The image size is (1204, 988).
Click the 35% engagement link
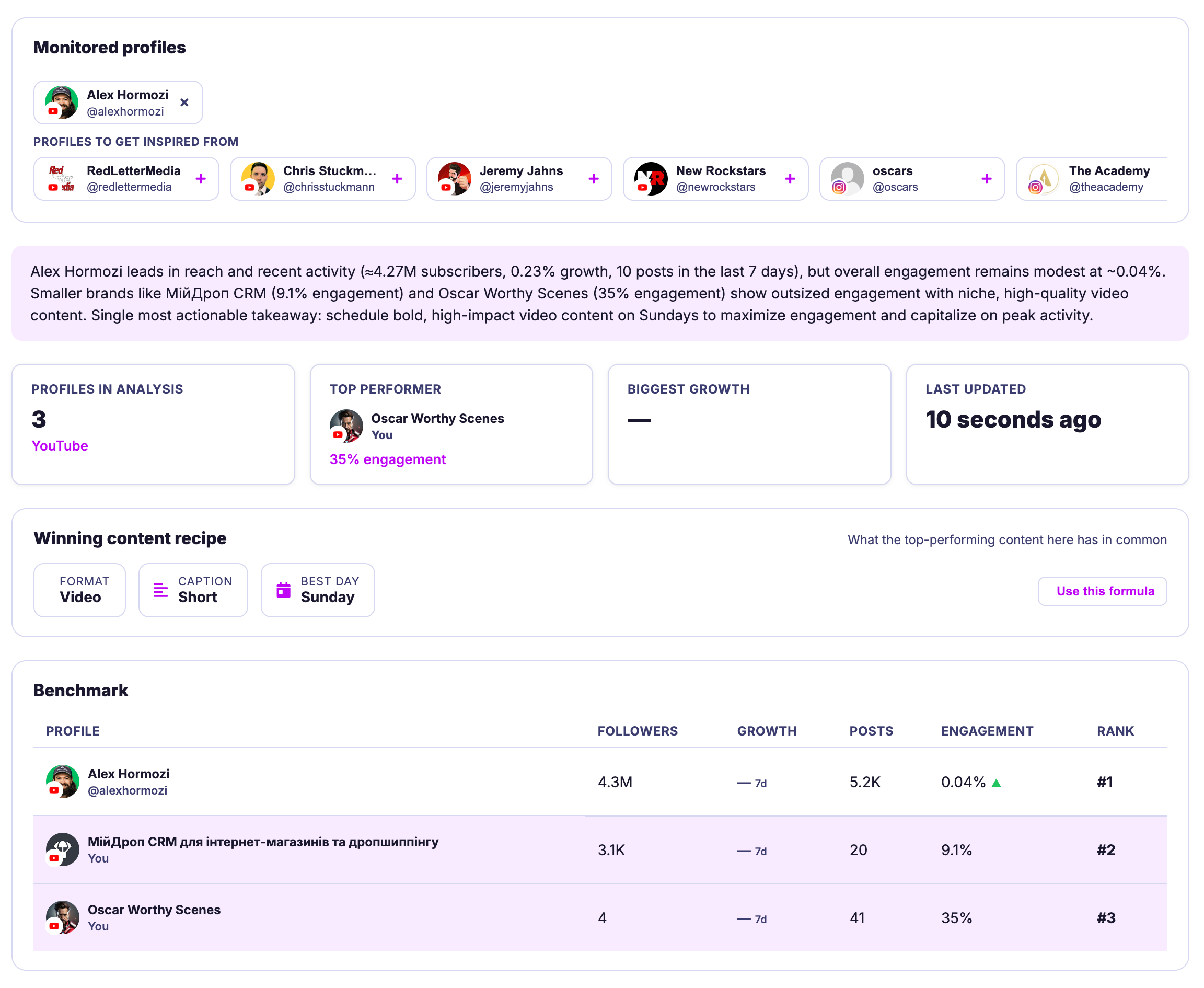click(388, 459)
